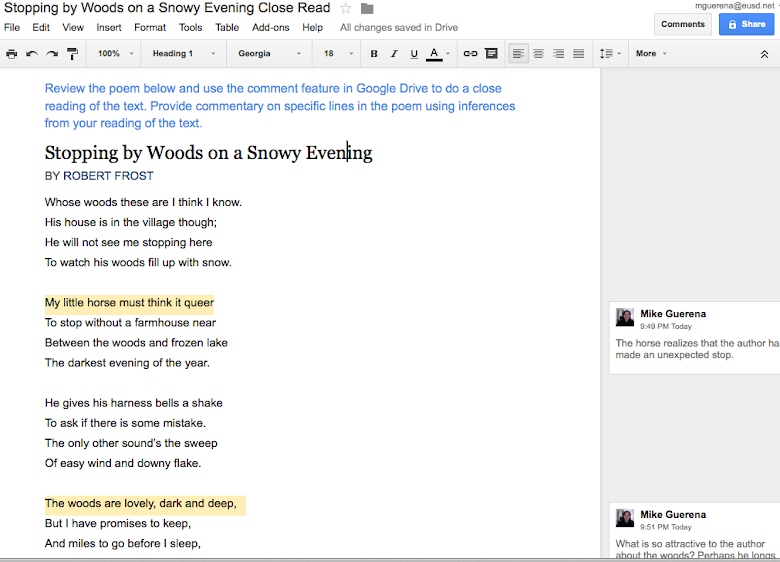Open the zoom 100% dropdown
The height and width of the screenshot is (562, 780).
(116, 54)
